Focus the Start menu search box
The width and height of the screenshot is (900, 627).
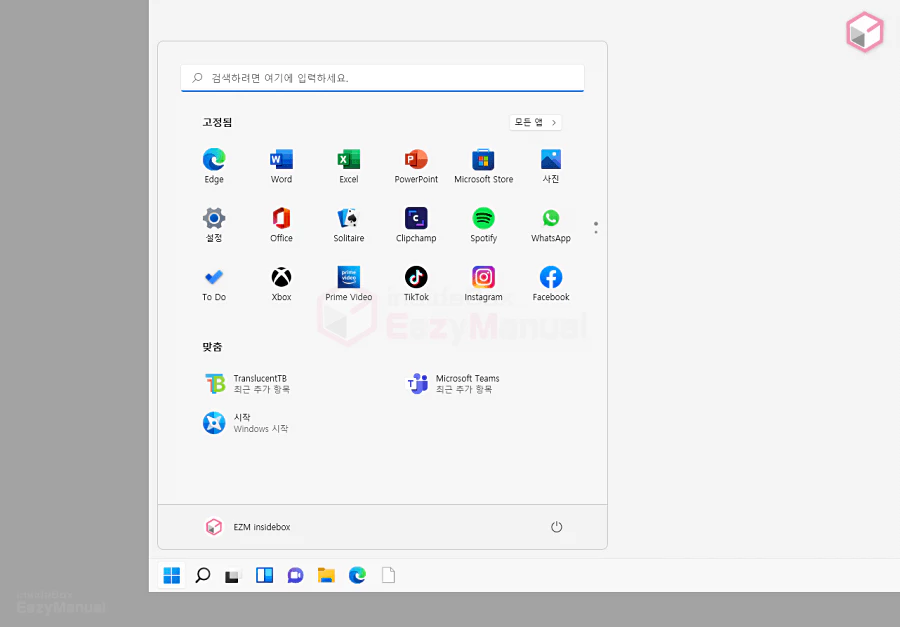point(382,78)
